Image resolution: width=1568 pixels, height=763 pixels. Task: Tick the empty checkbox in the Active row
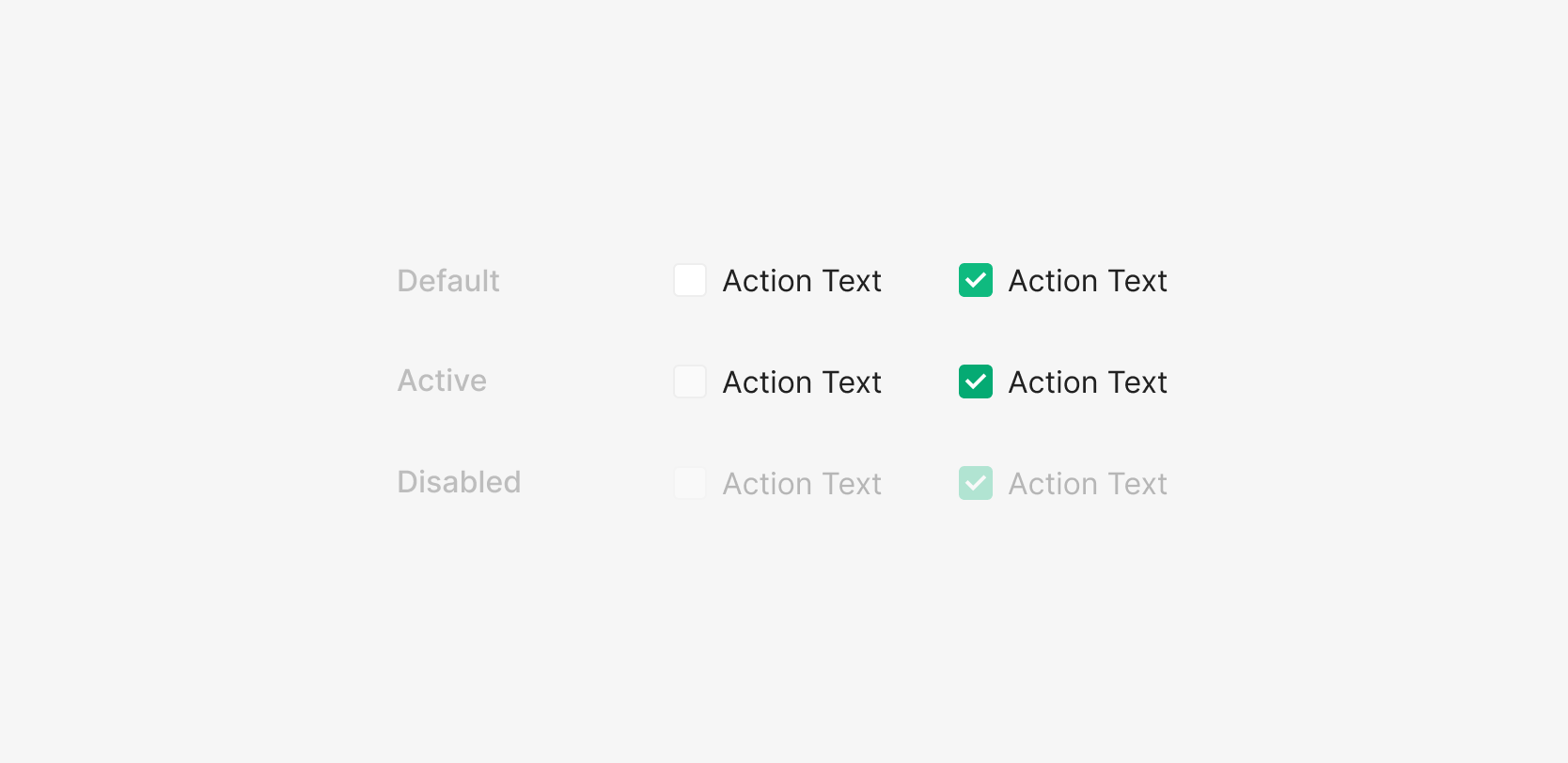[690, 381]
